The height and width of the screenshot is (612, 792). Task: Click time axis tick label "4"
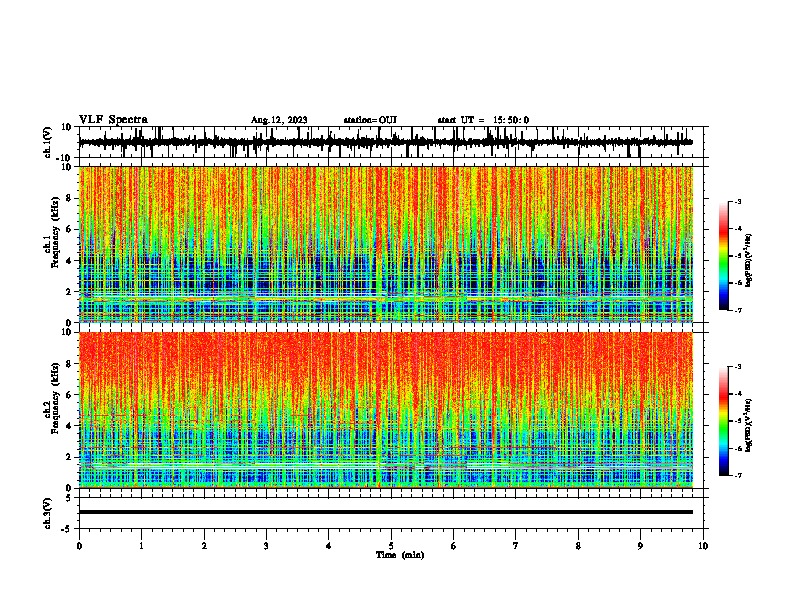[x=329, y=546]
